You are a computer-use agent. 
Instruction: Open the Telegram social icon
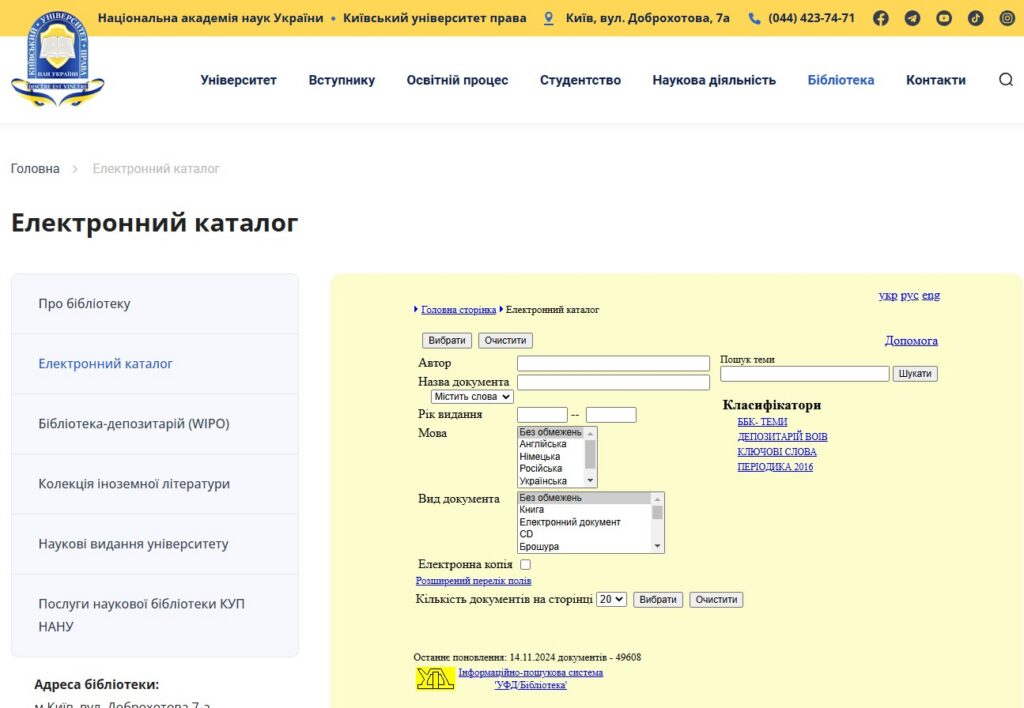coord(912,18)
